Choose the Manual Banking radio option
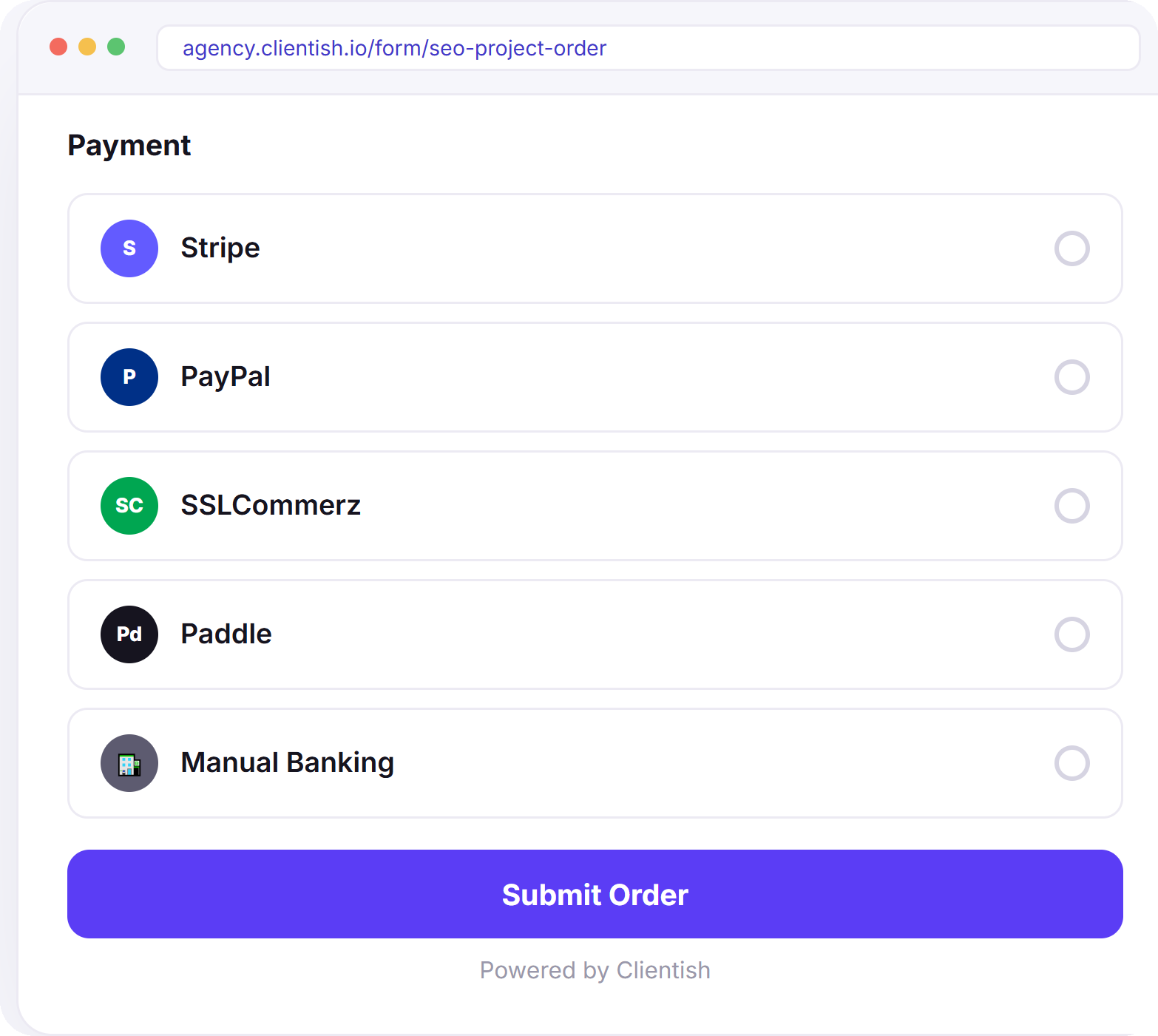Viewport: 1158px width, 1036px height. click(1071, 763)
